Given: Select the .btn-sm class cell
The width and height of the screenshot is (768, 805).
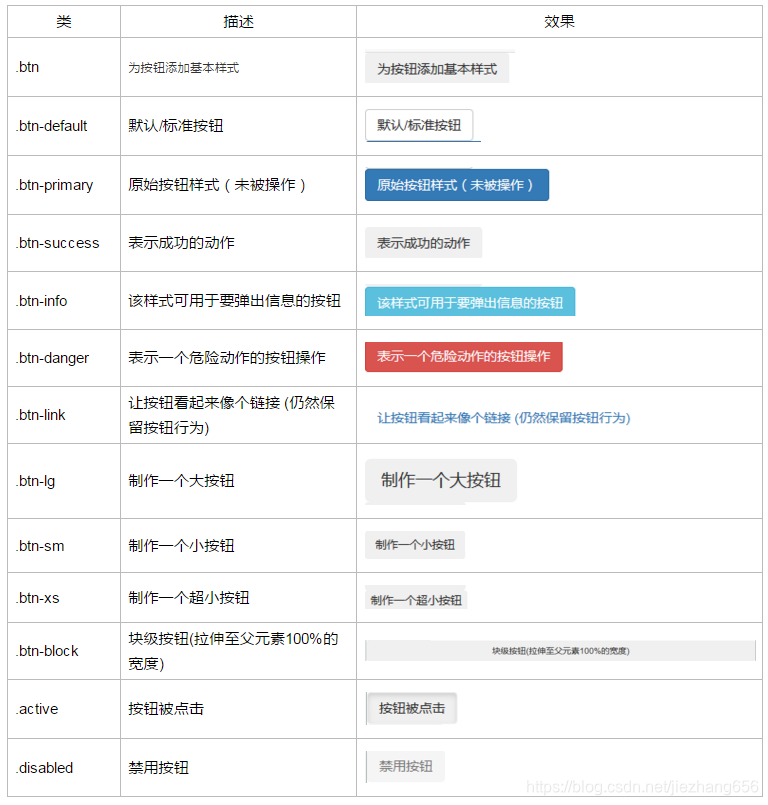Looking at the screenshot, I should (x=64, y=546).
